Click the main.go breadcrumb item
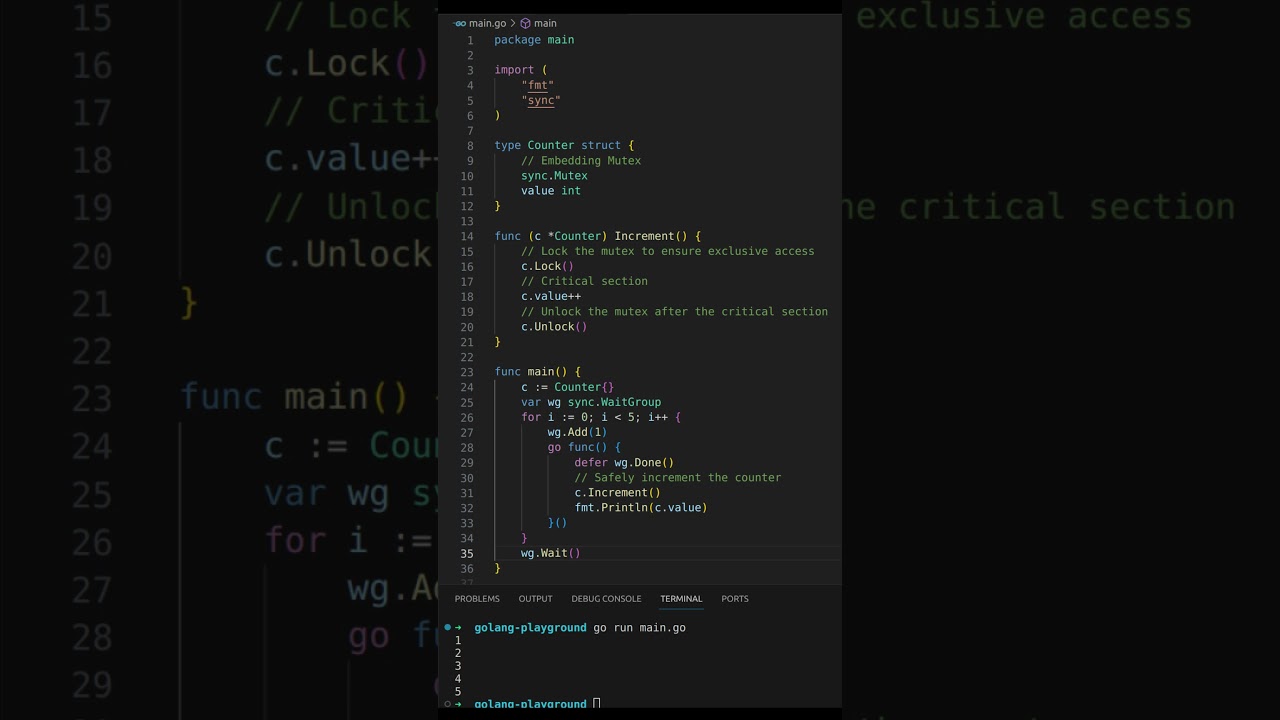The width and height of the screenshot is (1280, 720). pyautogui.click(x=488, y=23)
